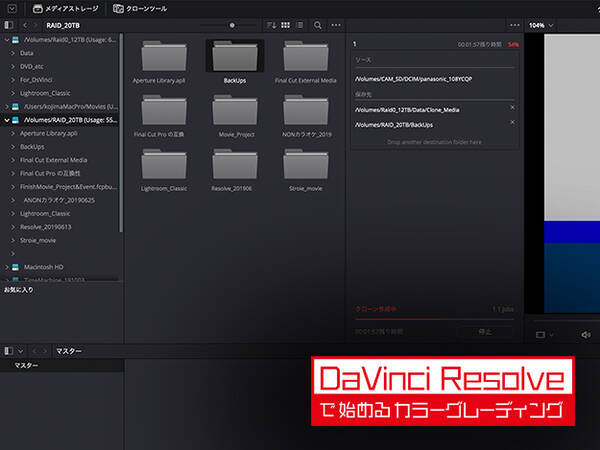
Task: Select Stroie_movie folder thumbnail
Action: coord(305,165)
